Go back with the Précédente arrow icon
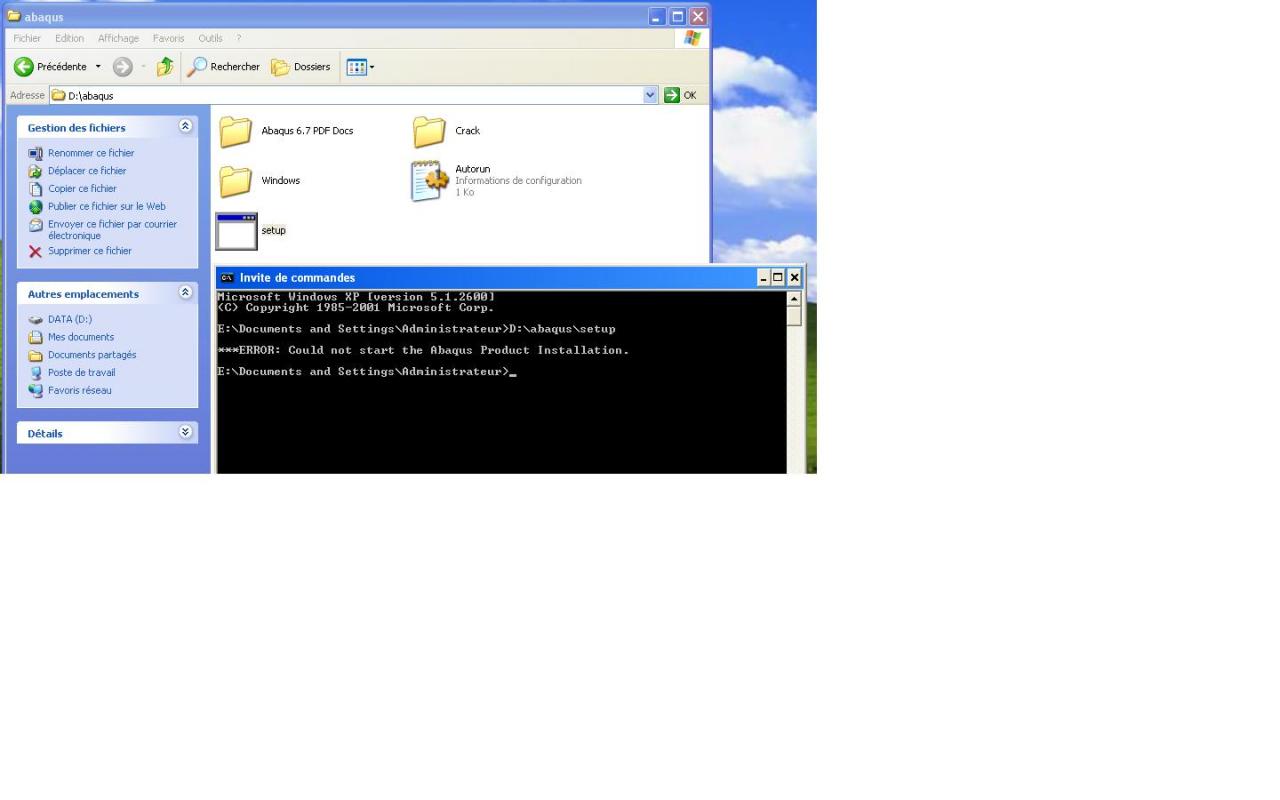Viewport: 1280px width, 800px height. point(23,67)
